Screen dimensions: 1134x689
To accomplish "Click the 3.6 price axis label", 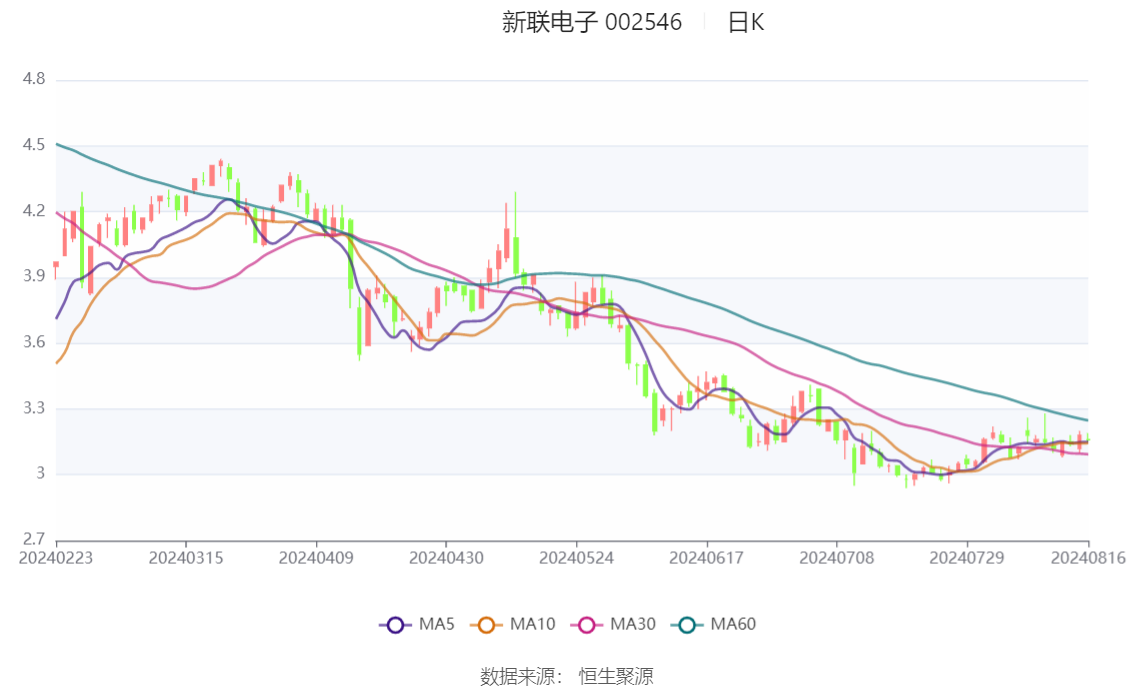I will tap(34, 342).
